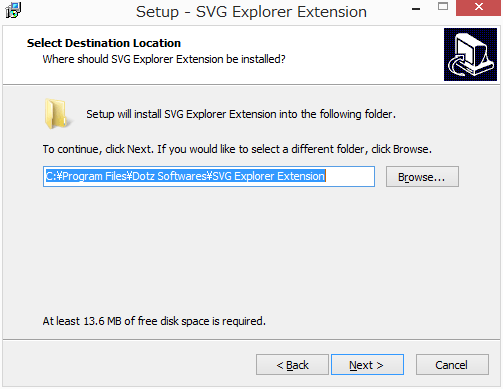
Task: Return to previous step with Back
Action: (292, 365)
